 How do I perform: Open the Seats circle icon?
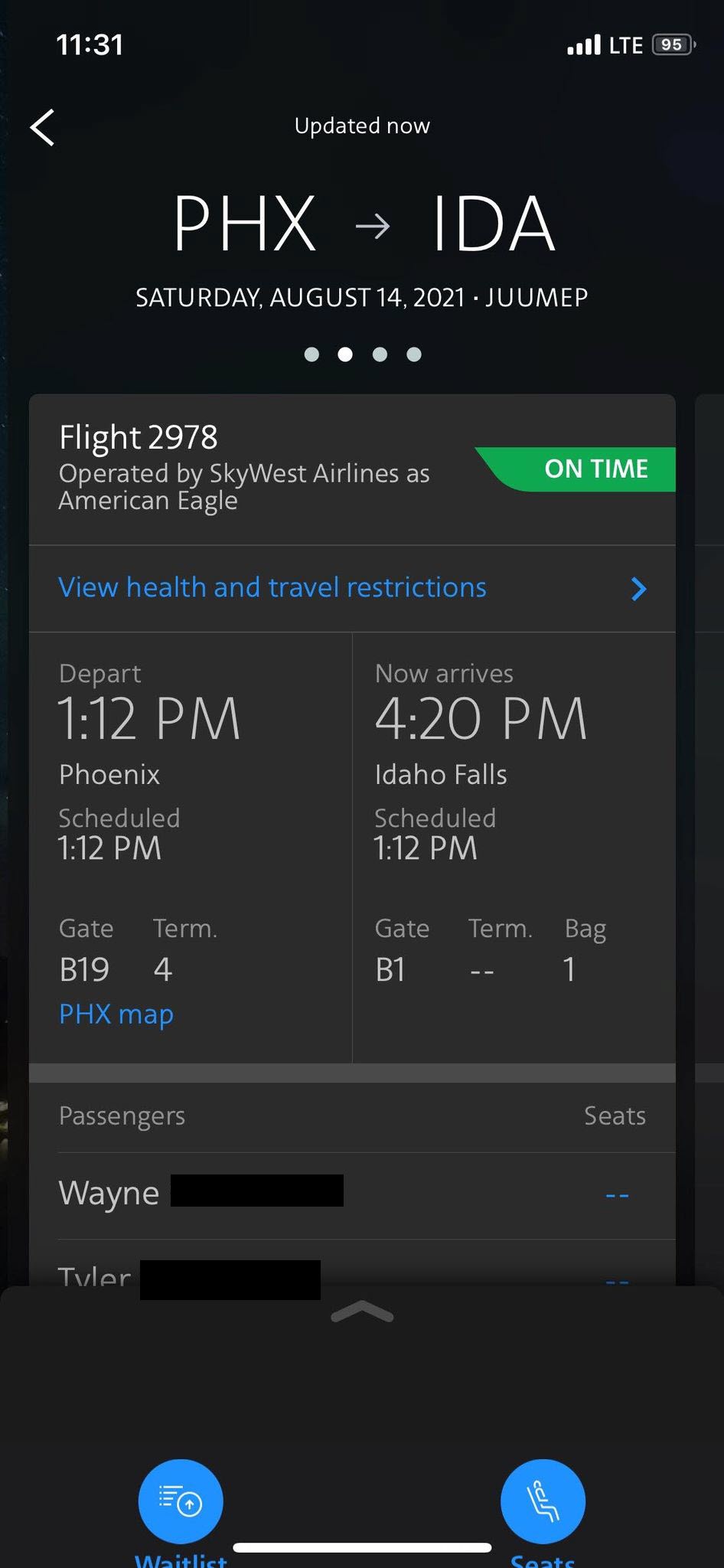pos(543,1501)
